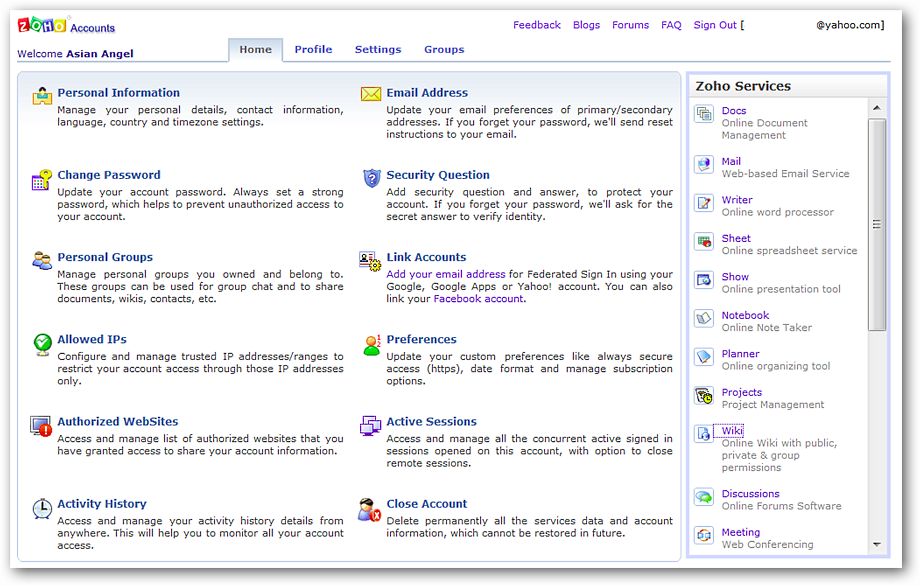Open the Planner service link

[x=740, y=354]
